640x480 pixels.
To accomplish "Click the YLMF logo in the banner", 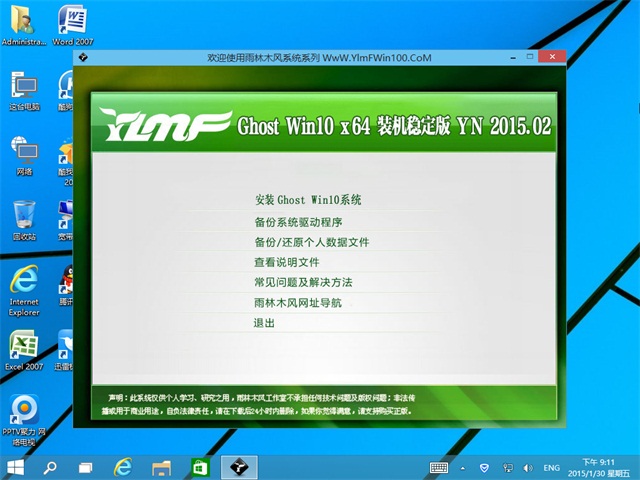I will 165,124.
